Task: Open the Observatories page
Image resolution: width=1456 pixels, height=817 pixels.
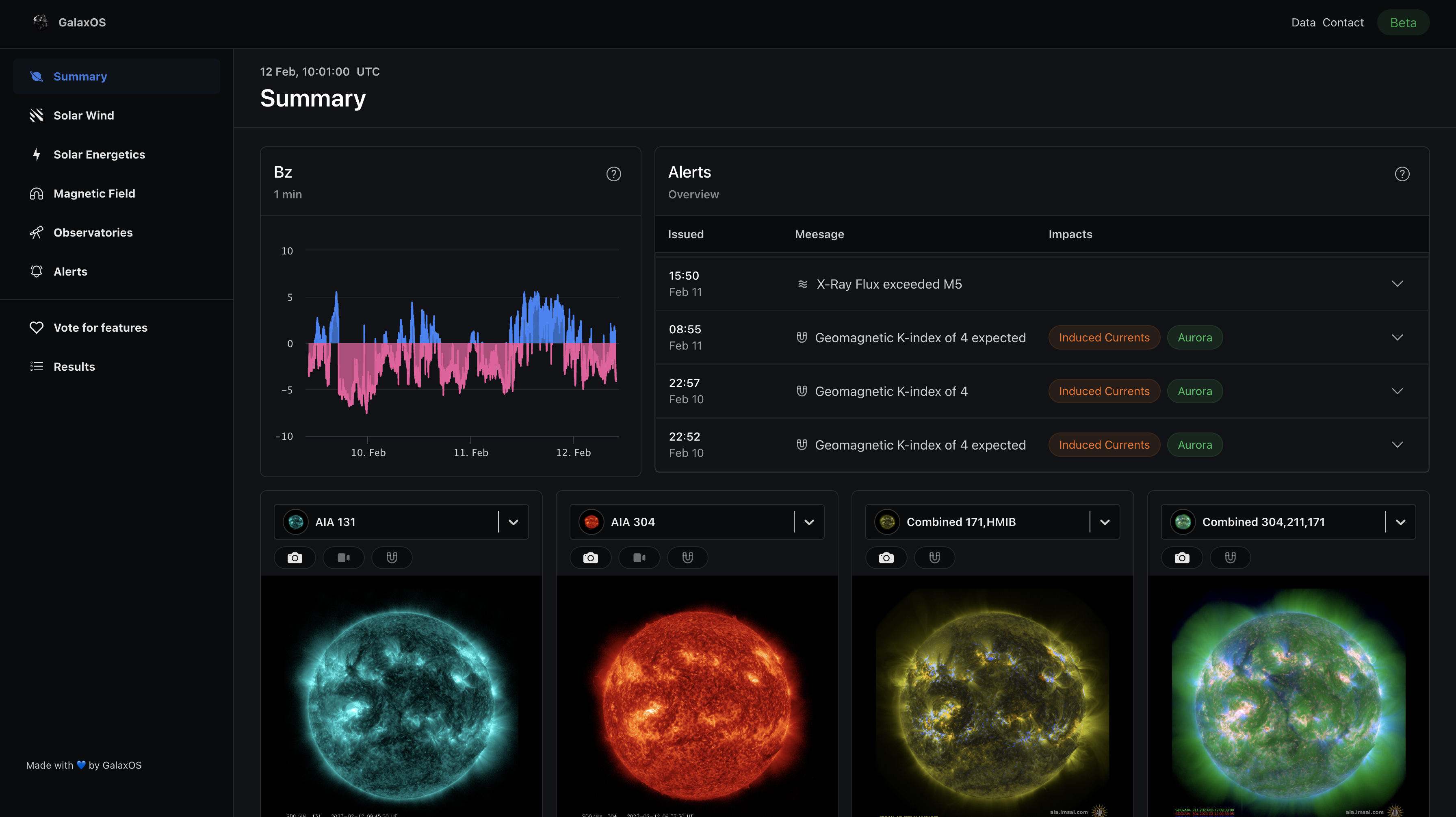Action: click(117, 232)
